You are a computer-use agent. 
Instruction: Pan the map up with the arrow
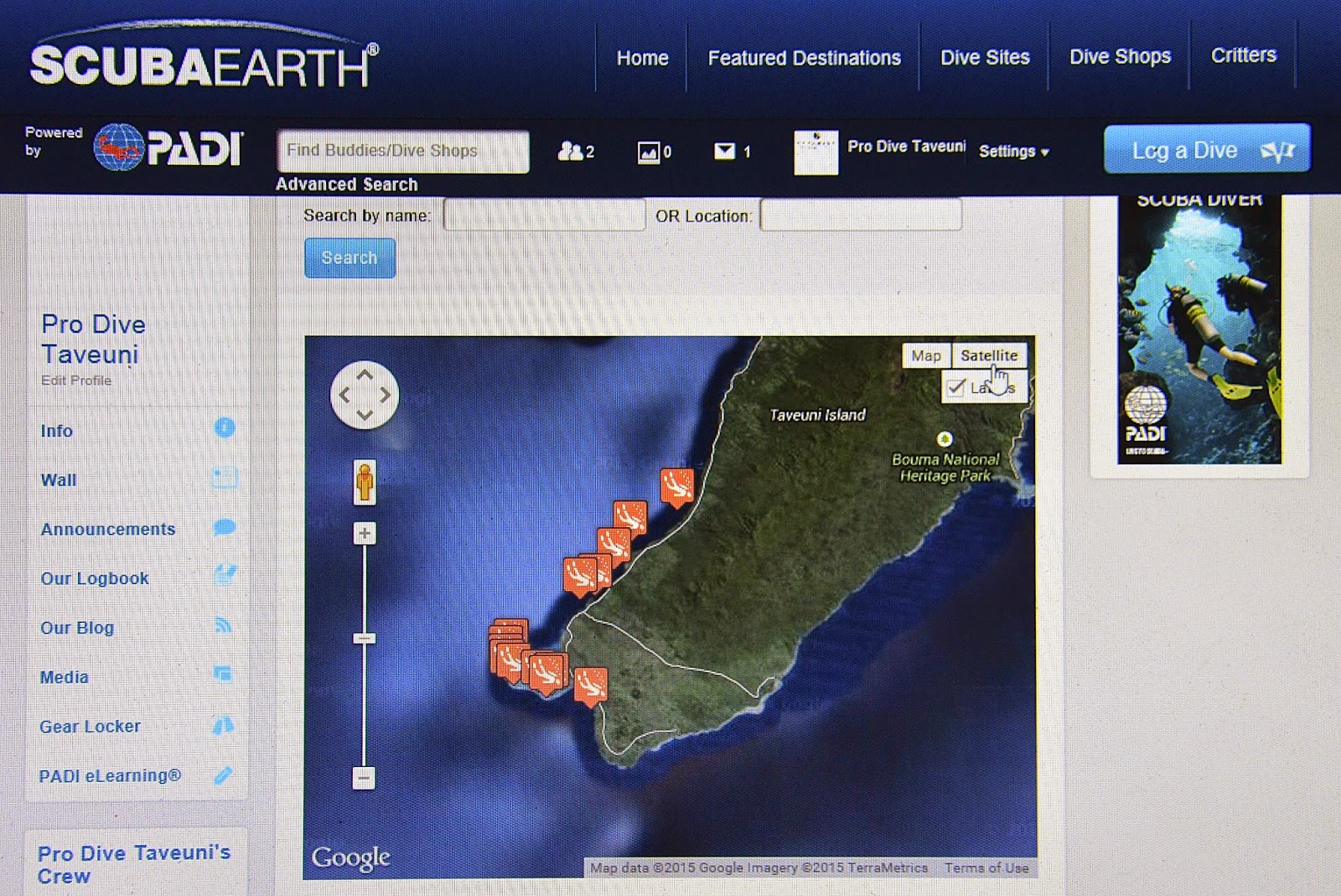(x=365, y=376)
